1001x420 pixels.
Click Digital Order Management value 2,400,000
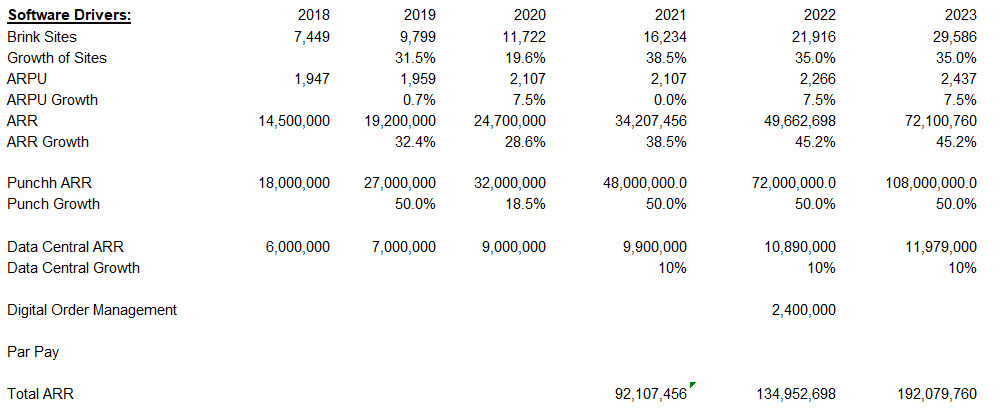coord(804,310)
